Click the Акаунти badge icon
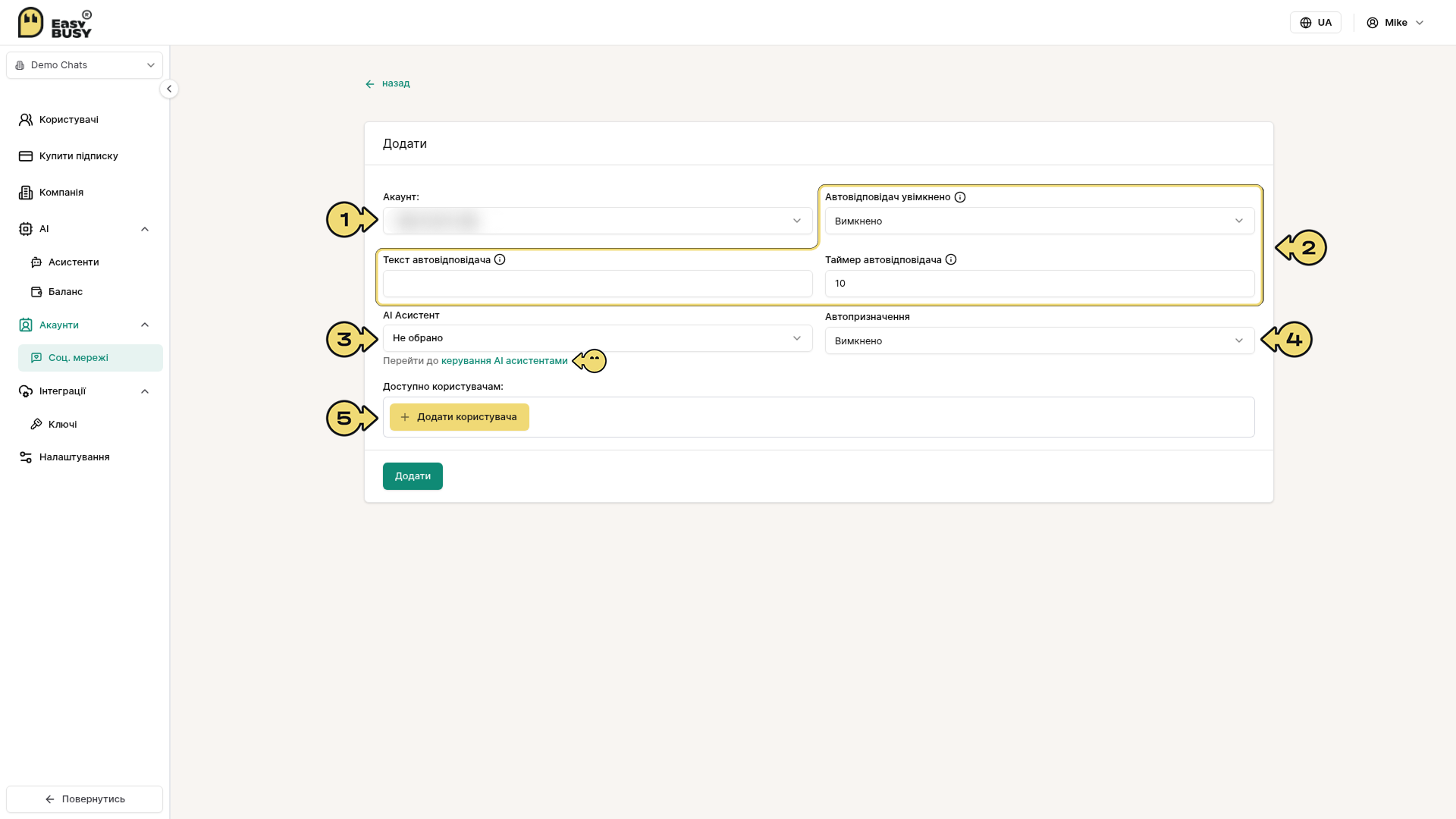The width and height of the screenshot is (1456, 819). (26, 325)
